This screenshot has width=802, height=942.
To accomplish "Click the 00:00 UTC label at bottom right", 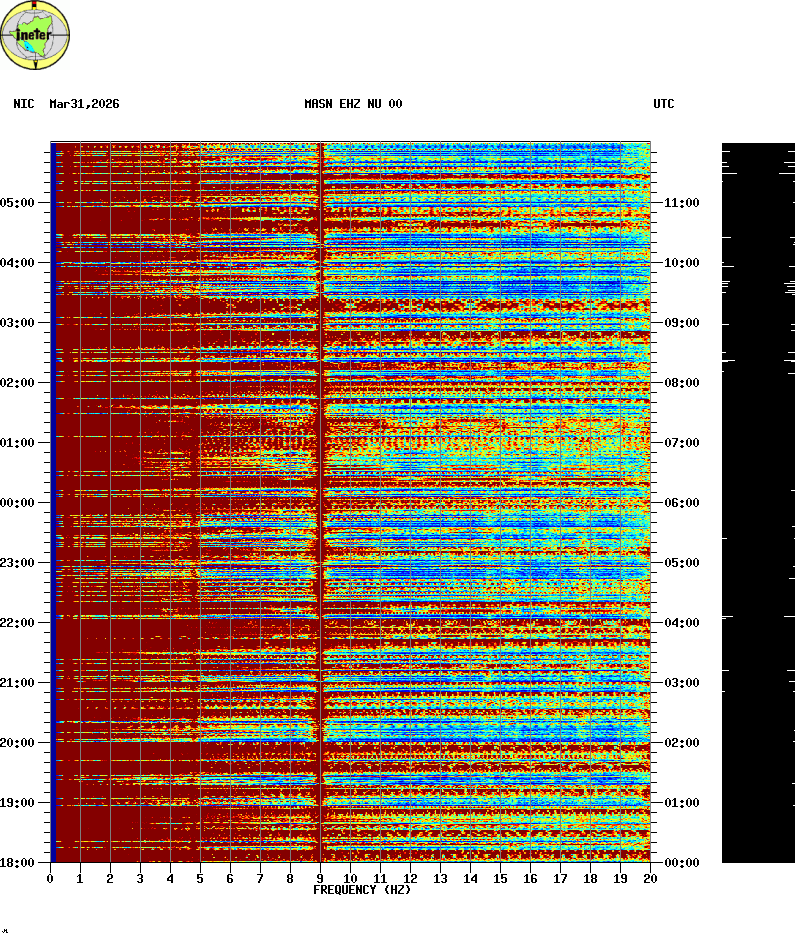I will pyautogui.click(x=681, y=863).
